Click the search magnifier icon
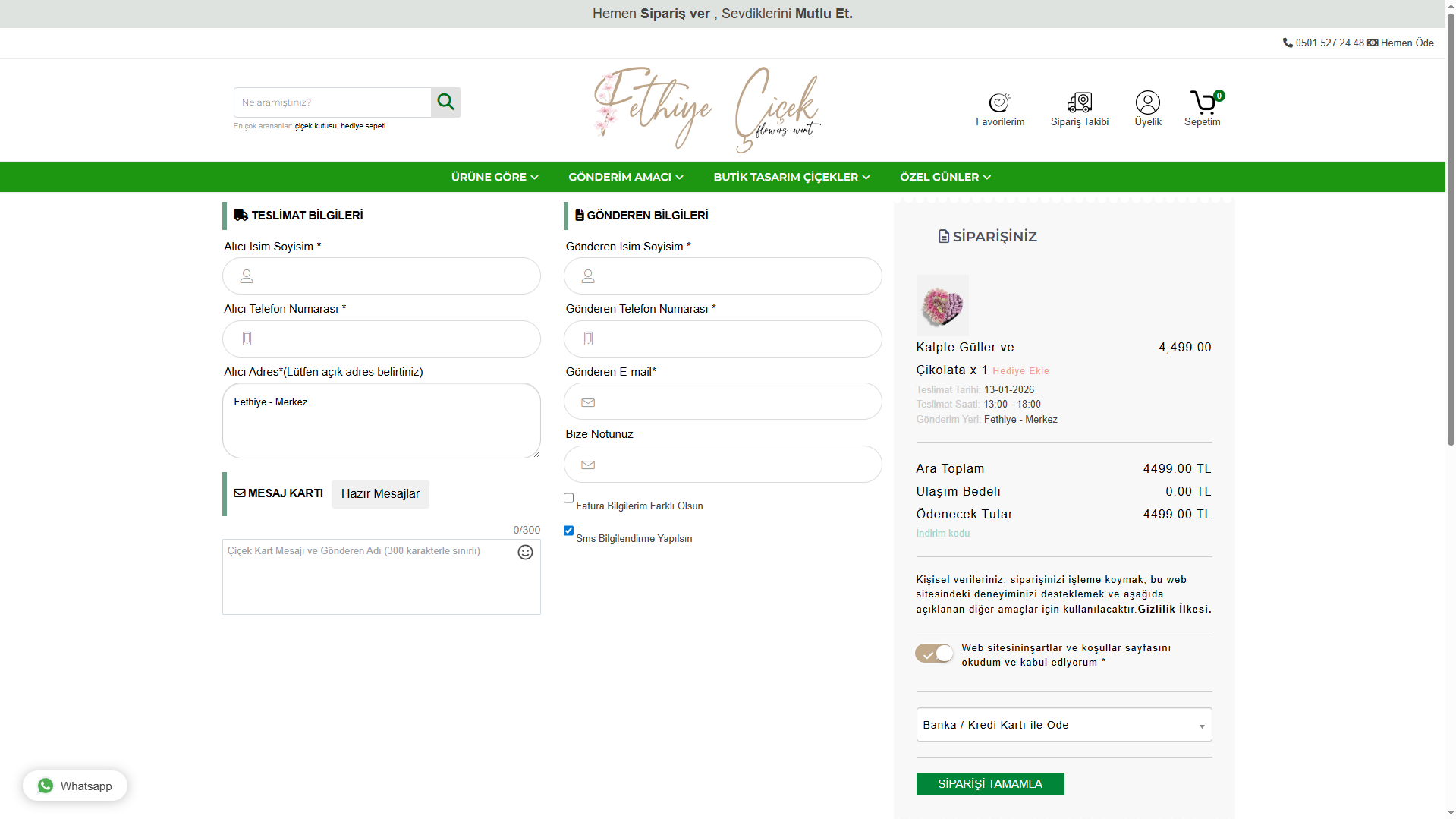1456x819 pixels. pos(445,102)
